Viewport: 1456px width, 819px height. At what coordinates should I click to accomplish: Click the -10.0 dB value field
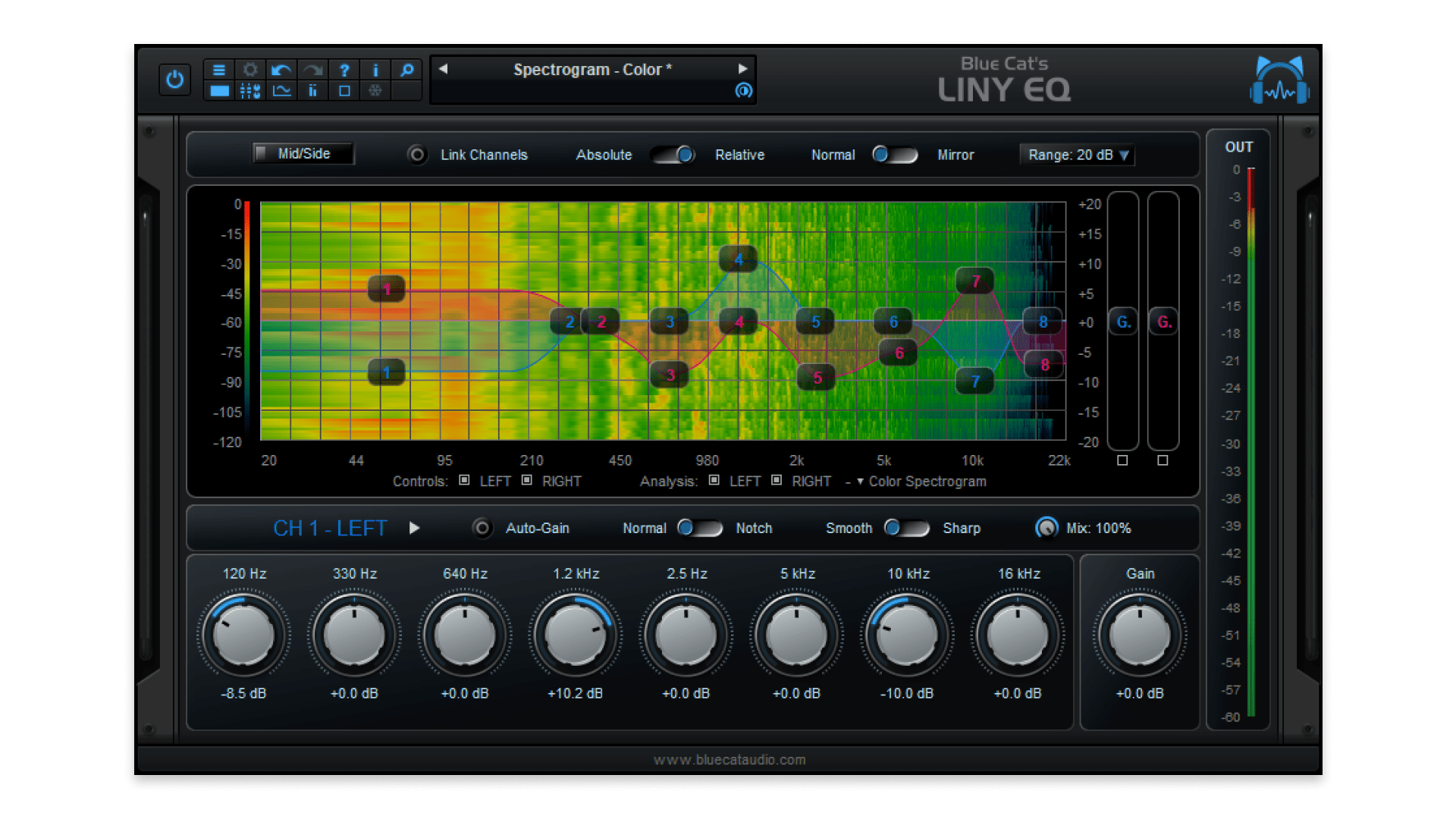click(906, 693)
